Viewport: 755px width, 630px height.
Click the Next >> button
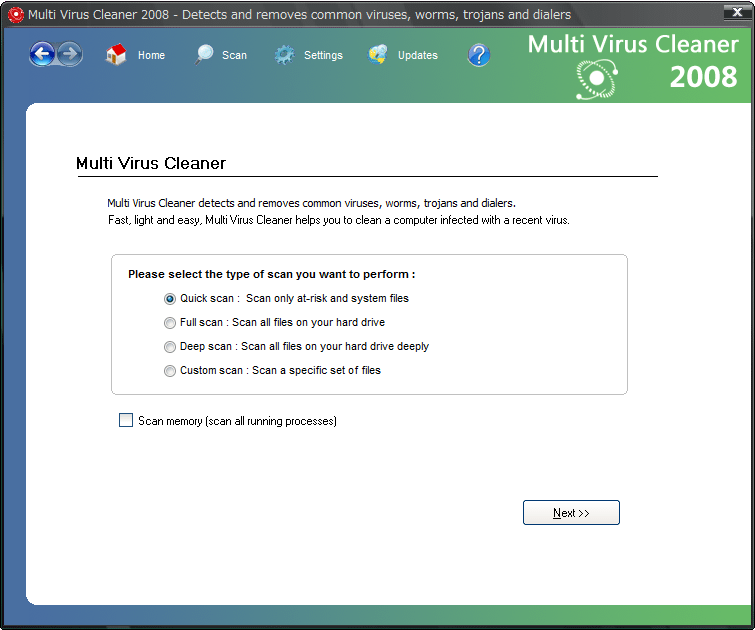tap(571, 512)
